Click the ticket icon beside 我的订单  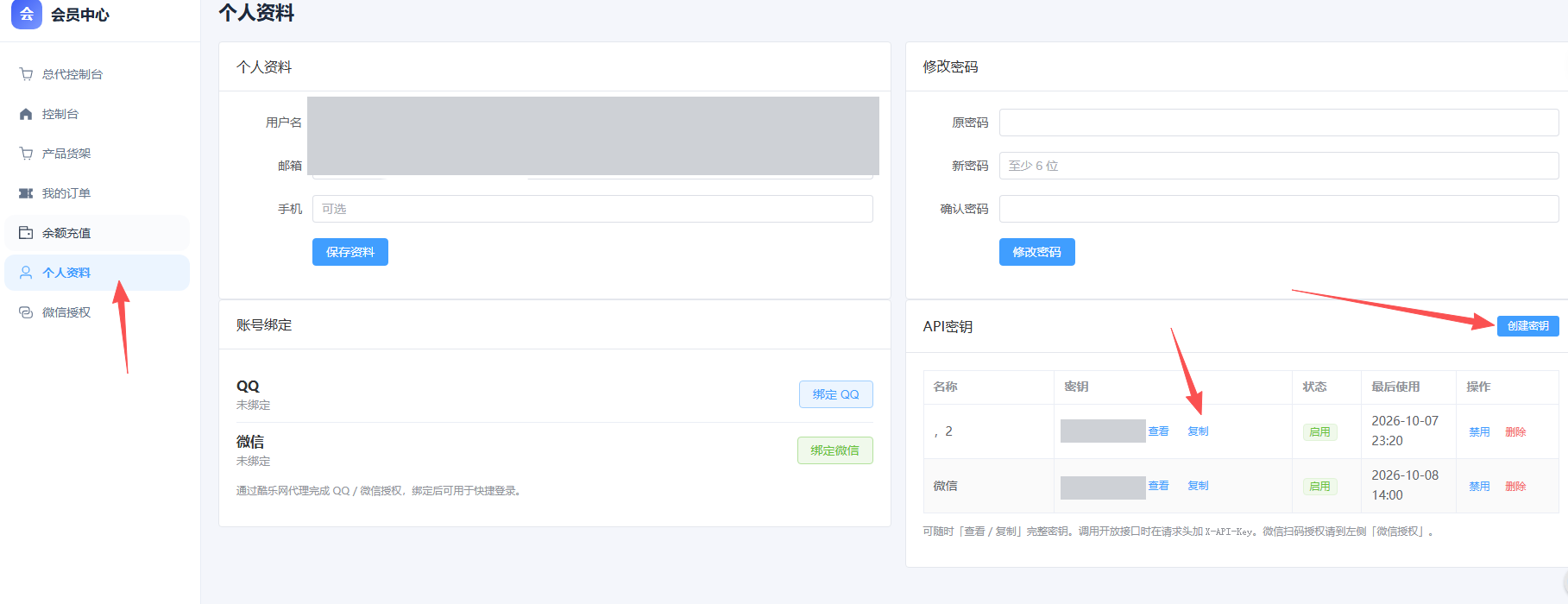pyautogui.click(x=26, y=193)
